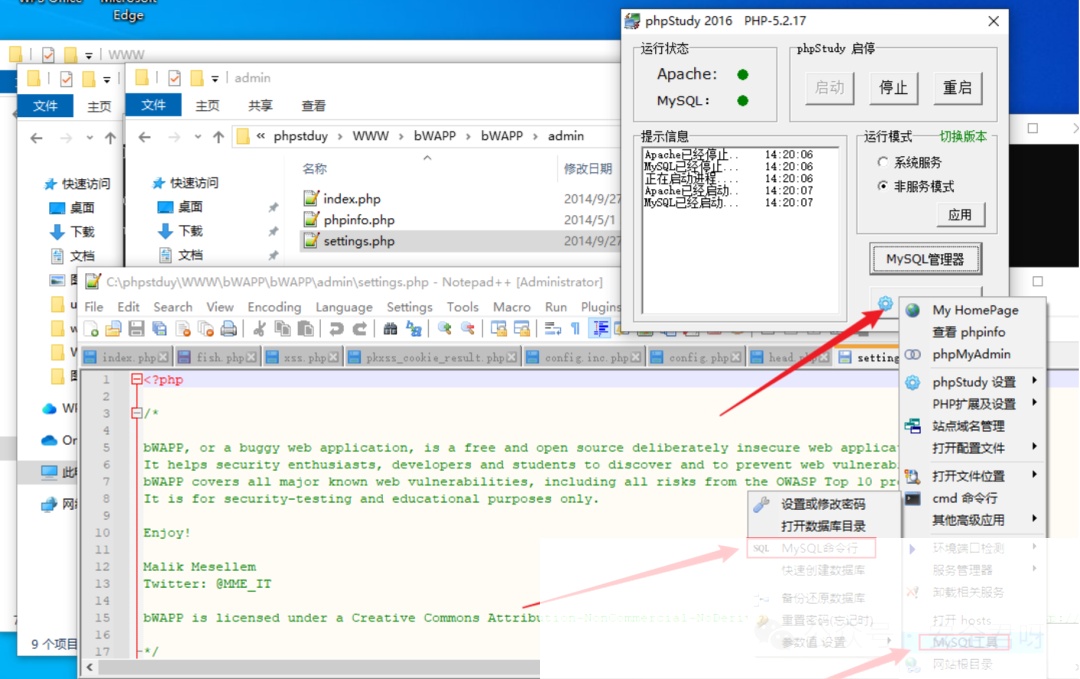Click WWW breadcrumb in admin address bar

[371, 136]
